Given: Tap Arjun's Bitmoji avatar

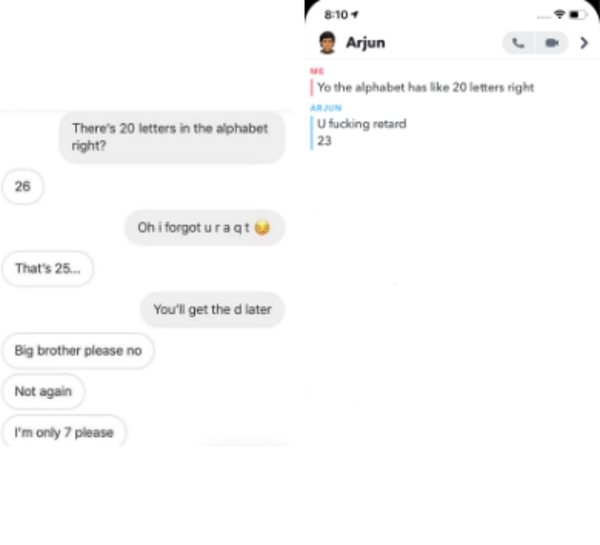Looking at the screenshot, I should coord(327,43).
